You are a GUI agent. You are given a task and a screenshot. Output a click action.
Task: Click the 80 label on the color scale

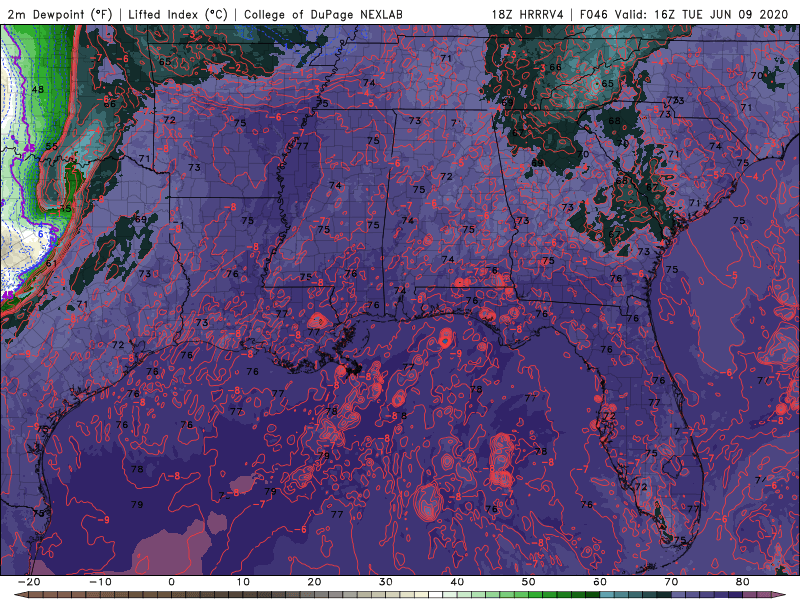[x=743, y=582]
